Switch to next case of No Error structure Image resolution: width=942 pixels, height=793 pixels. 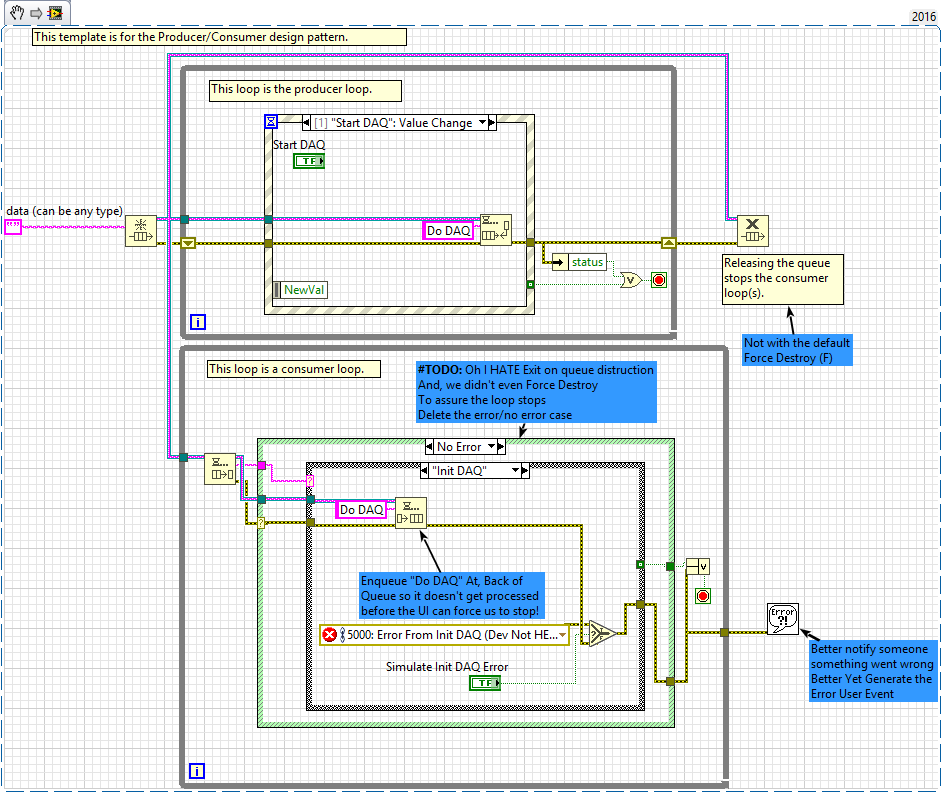click(501, 446)
